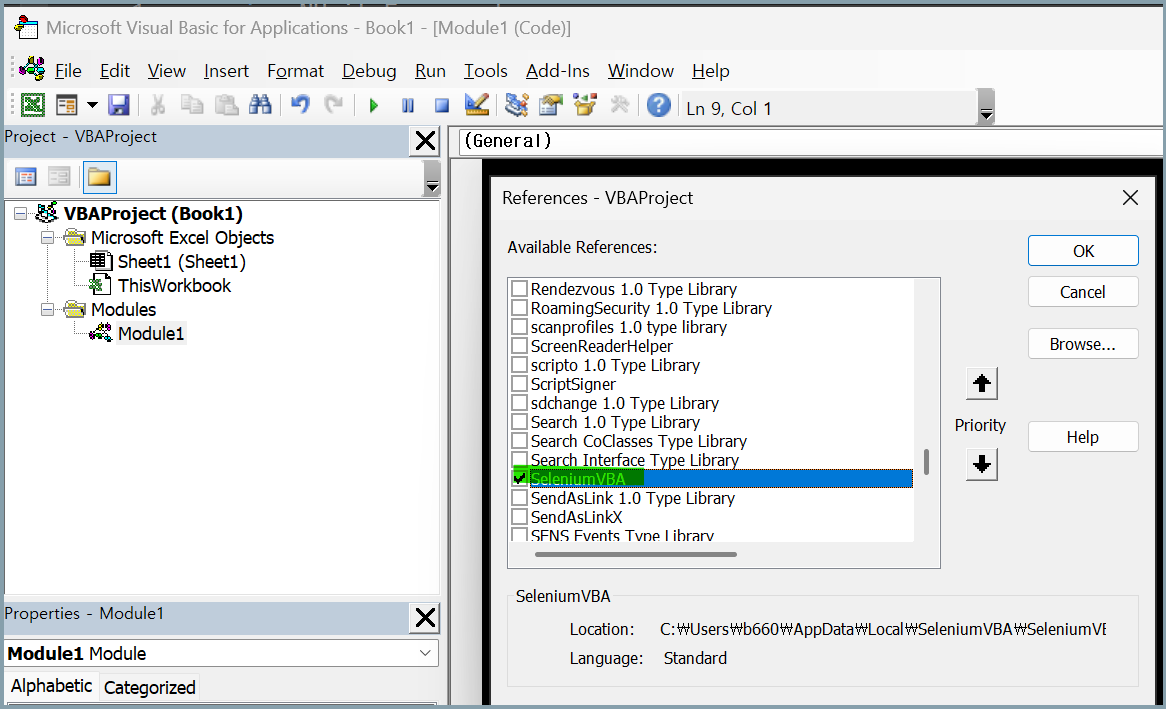Save the workbook with floppy disk icon

119,105
